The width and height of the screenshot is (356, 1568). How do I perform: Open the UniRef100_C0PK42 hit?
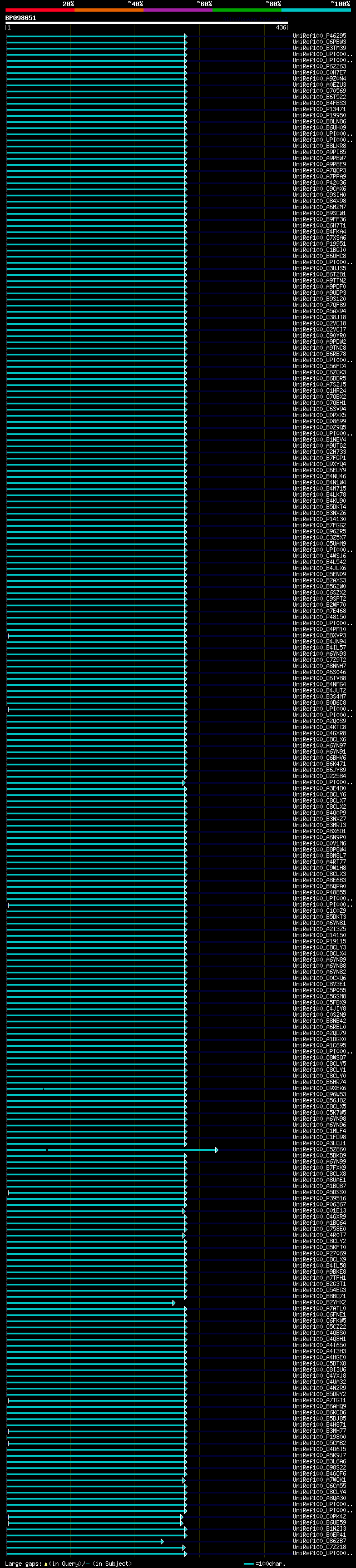tap(319, 1516)
